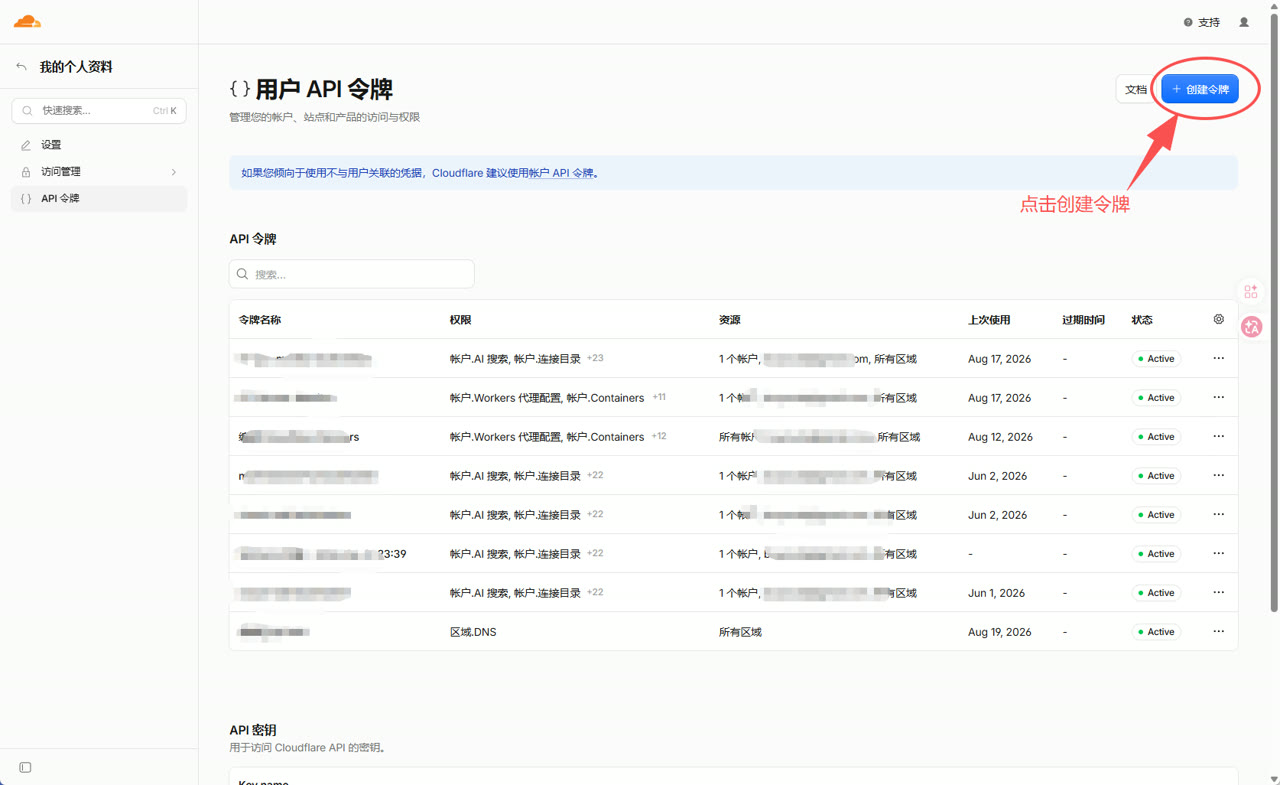The width and height of the screenshot is (1280, 785).
Task: Click the 状态 column header
Action: coord(1142,320)
